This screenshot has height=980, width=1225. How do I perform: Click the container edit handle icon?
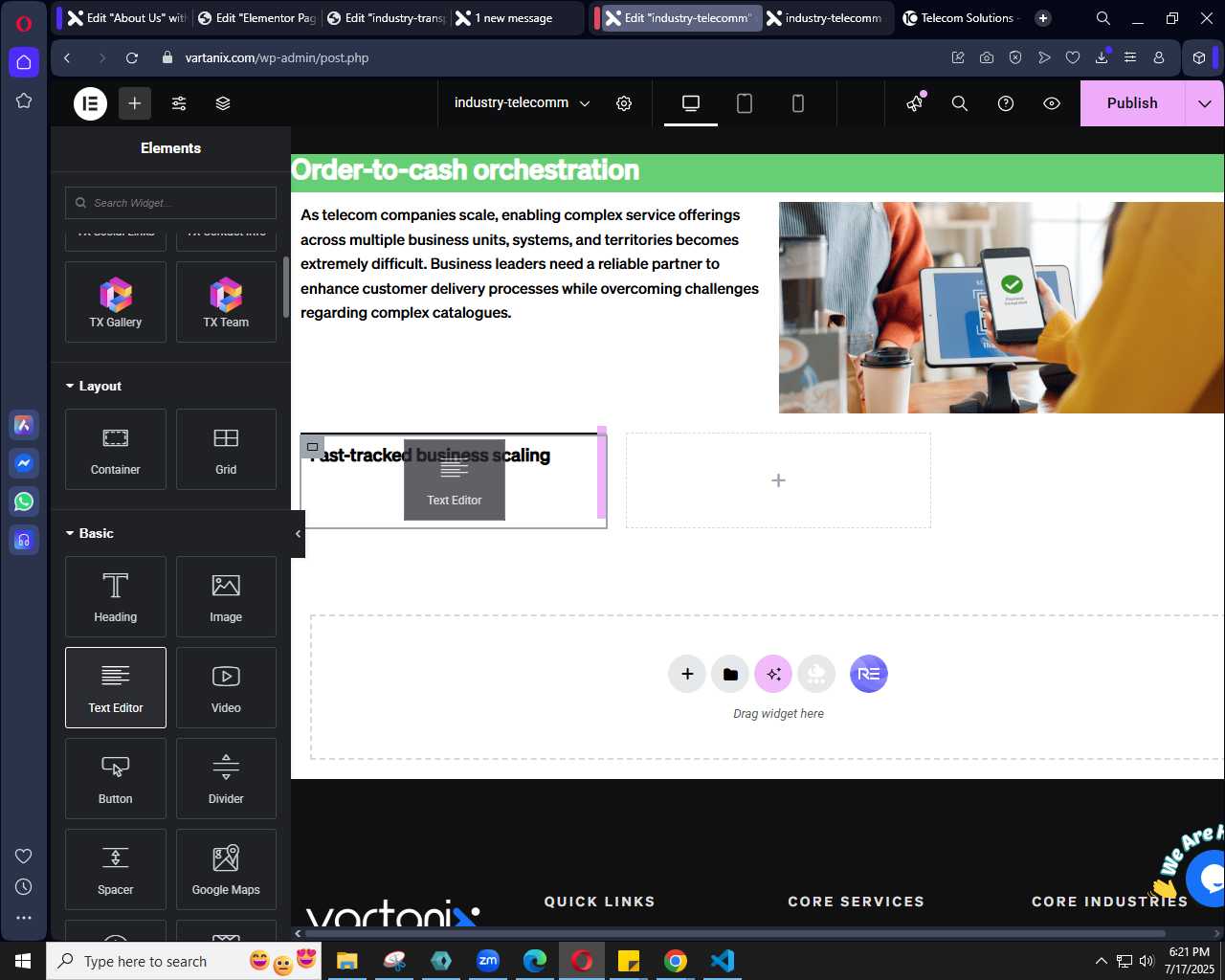pos(313,447)
